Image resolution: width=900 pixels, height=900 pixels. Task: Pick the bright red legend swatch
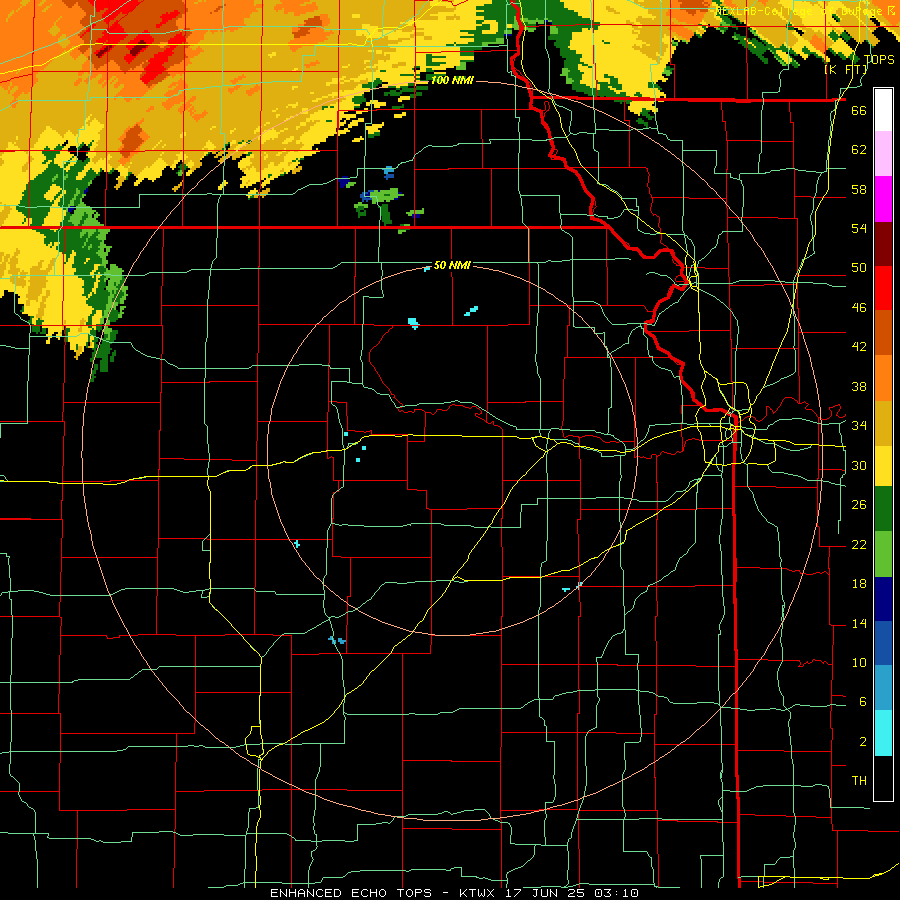(x=883, y=288)
